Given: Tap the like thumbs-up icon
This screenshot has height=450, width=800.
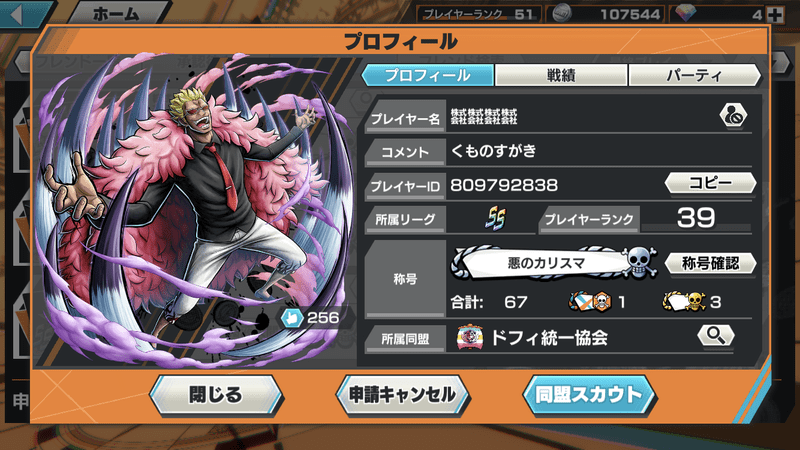Looking at the screenshot, I should point(292,318).
